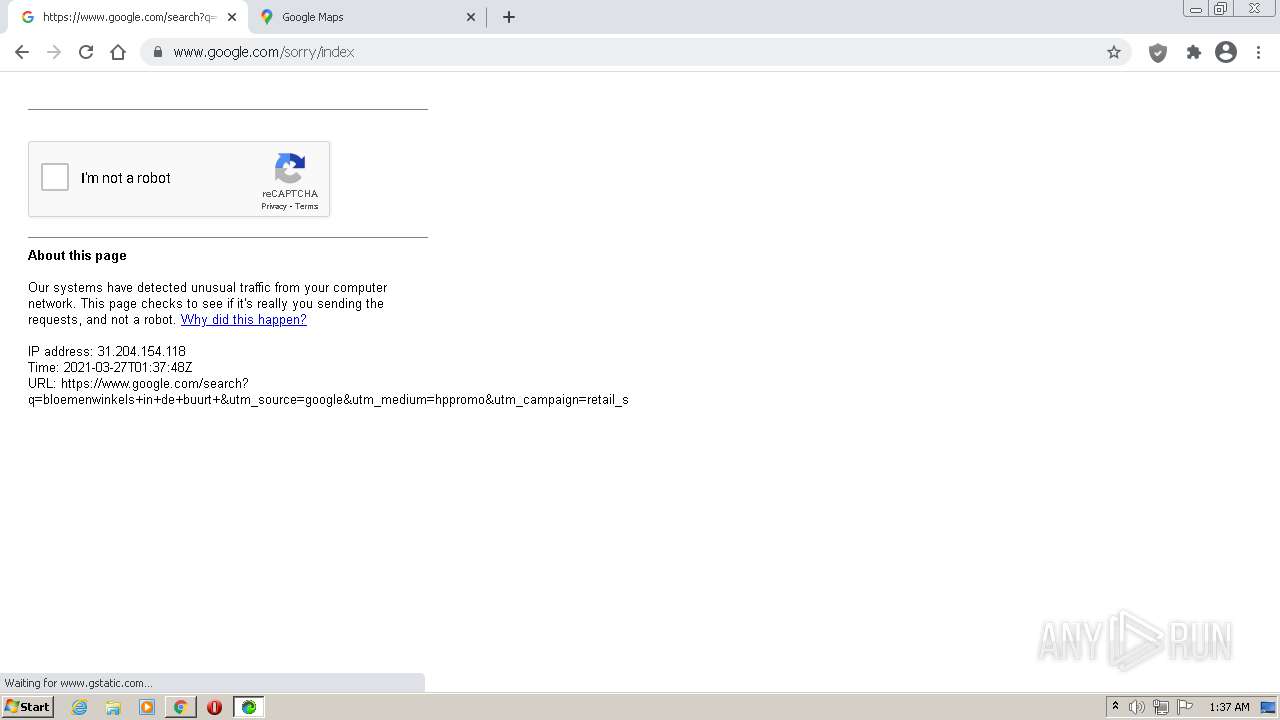Open a new tab with plus button
Image resolution: width=1280 pixels, height=720 pixels.
coord(509,17)
